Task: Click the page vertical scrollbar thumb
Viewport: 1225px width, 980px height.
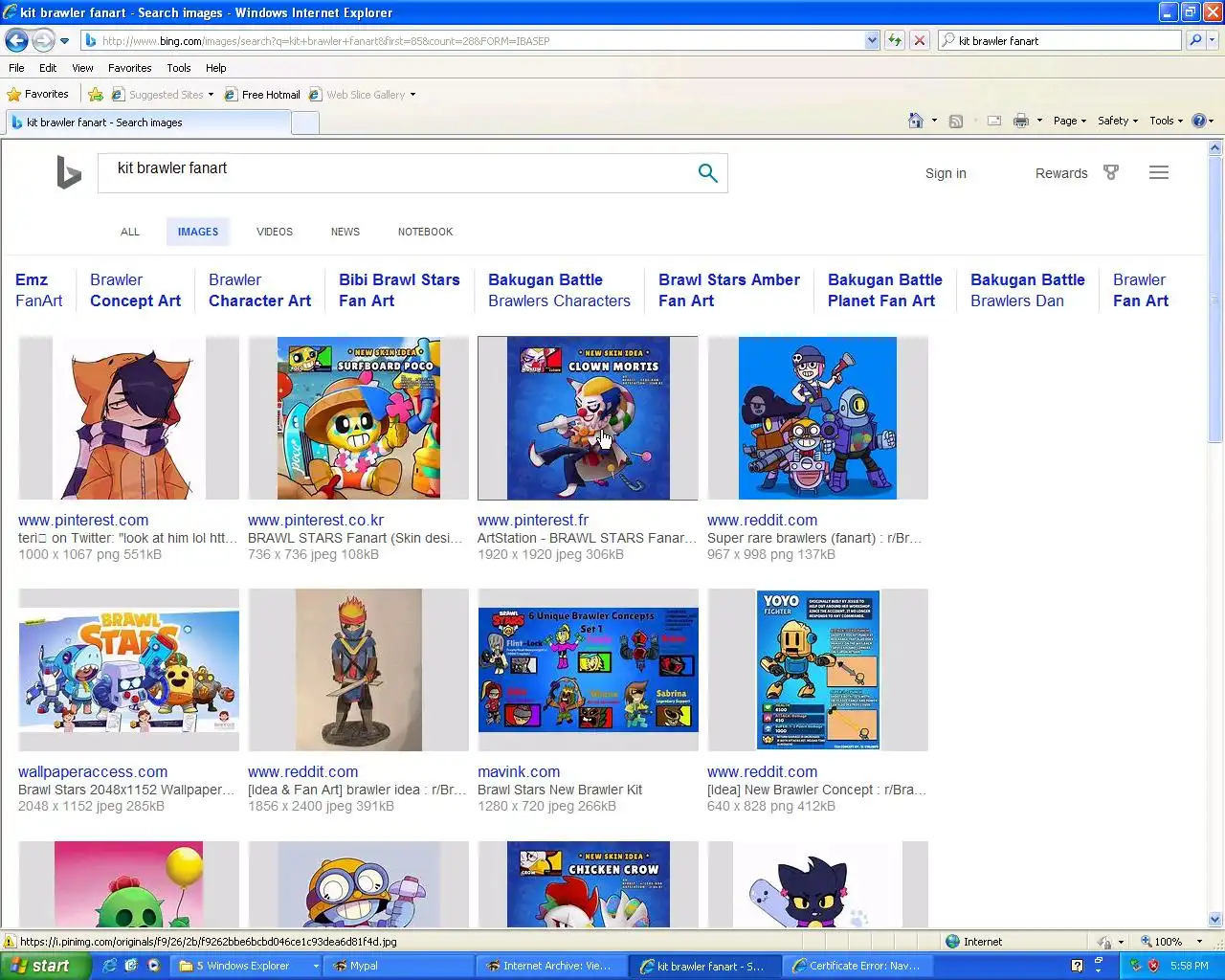Action: pyautogui.click(x=1215, y=301)
